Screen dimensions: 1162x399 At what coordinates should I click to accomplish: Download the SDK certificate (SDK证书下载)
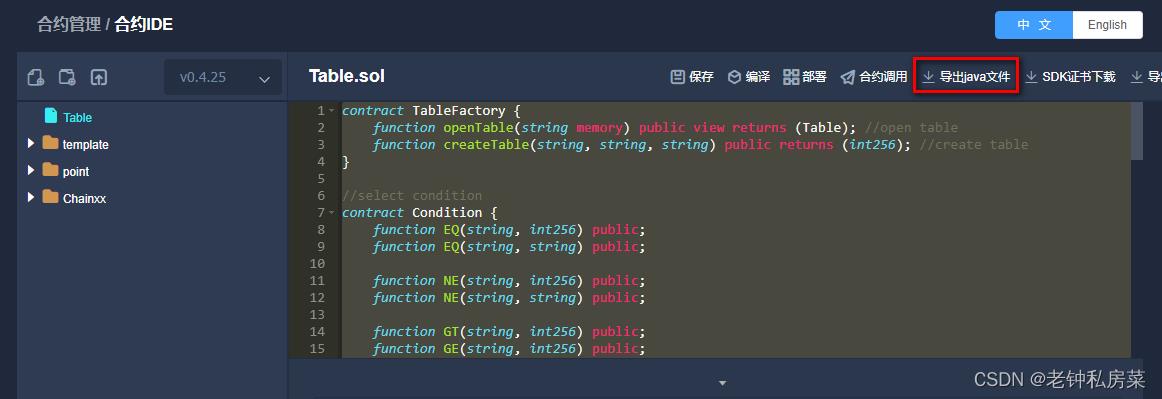tap(1070, 76)
